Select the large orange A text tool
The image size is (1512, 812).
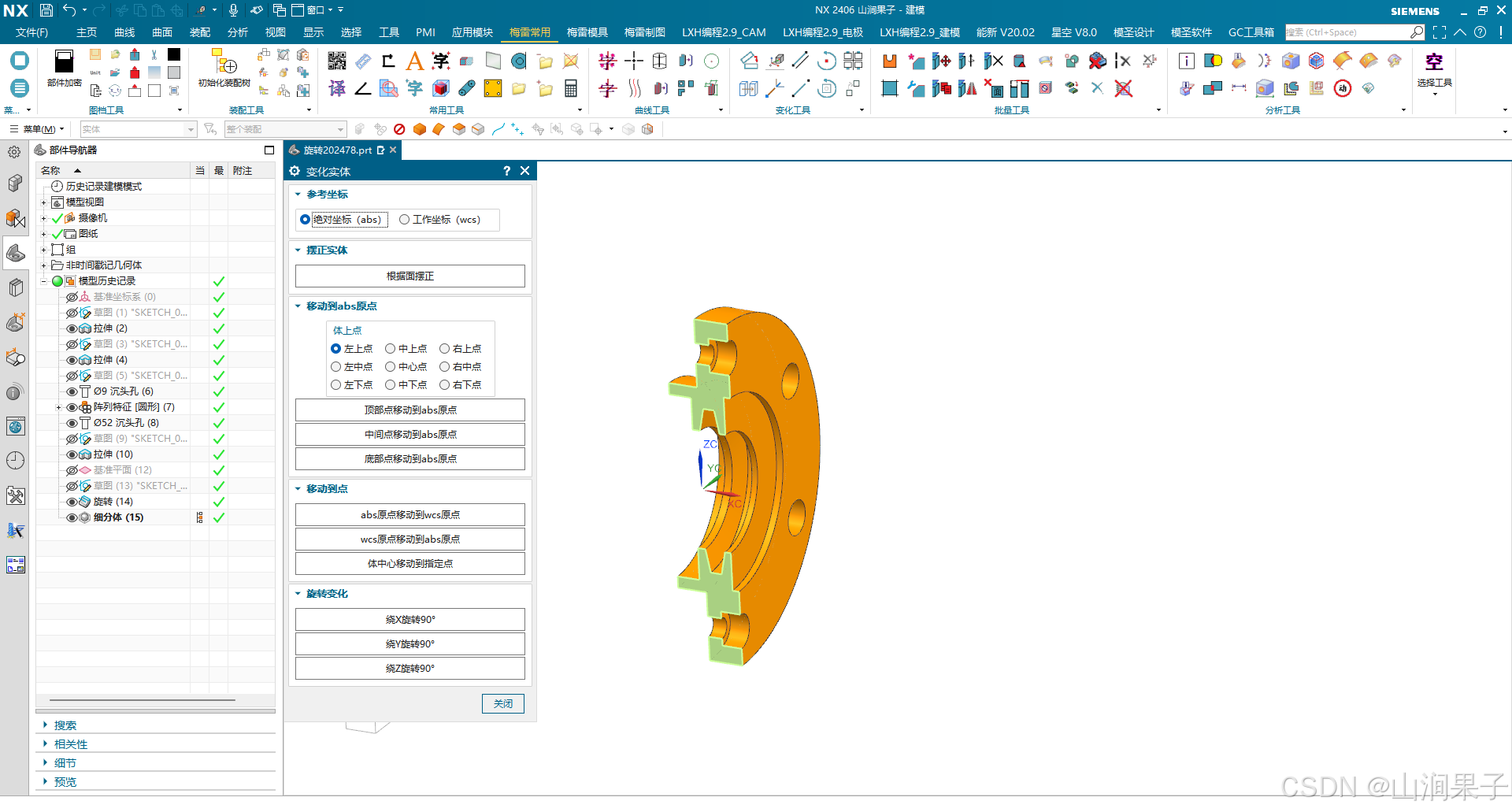pos(414,61)
